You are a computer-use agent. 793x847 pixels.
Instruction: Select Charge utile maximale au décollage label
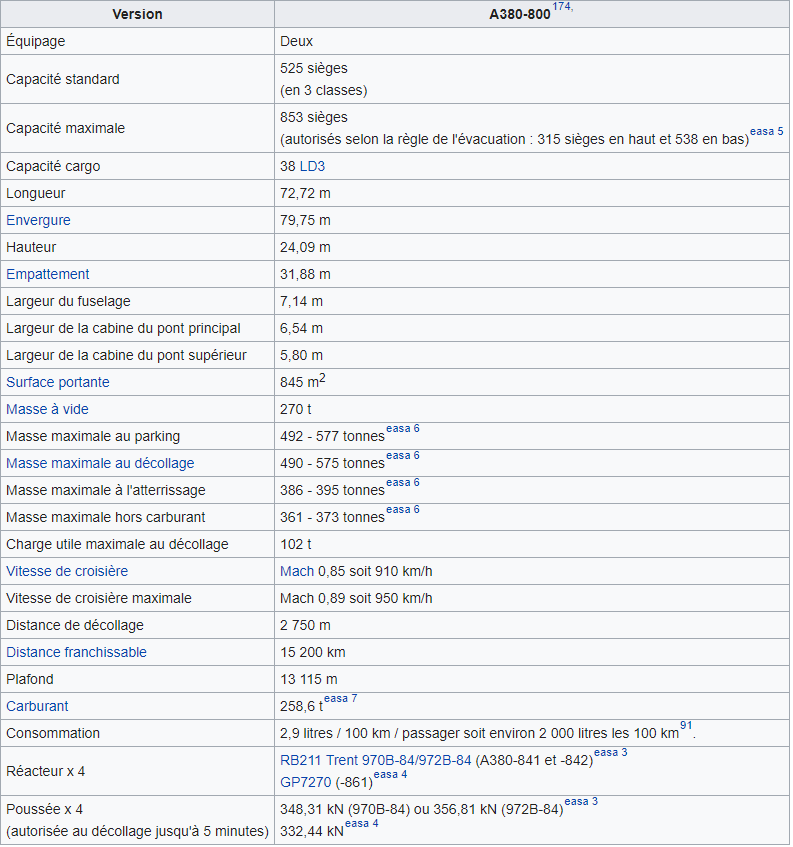[117, 544]
